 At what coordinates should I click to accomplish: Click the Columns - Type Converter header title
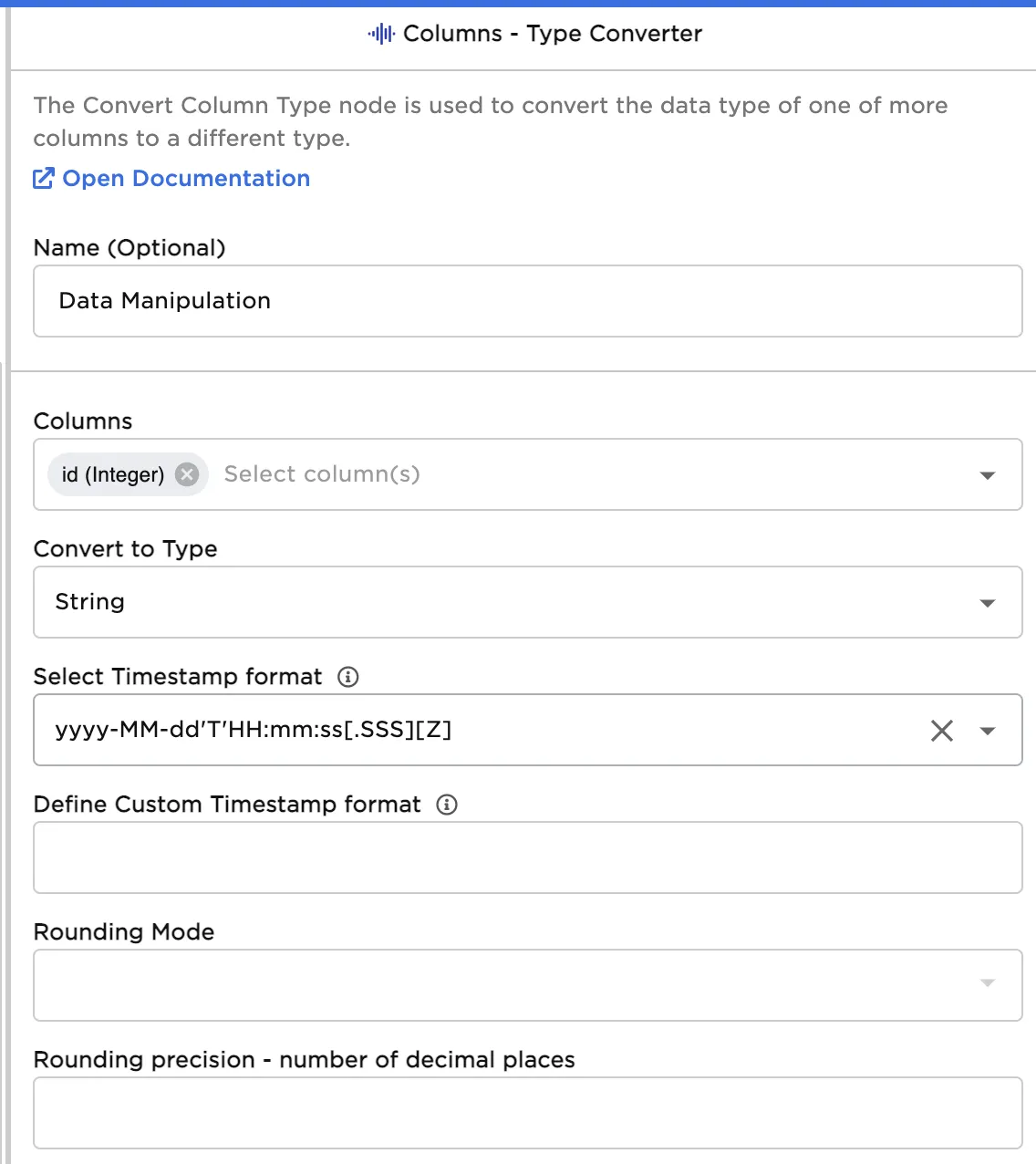553,34
